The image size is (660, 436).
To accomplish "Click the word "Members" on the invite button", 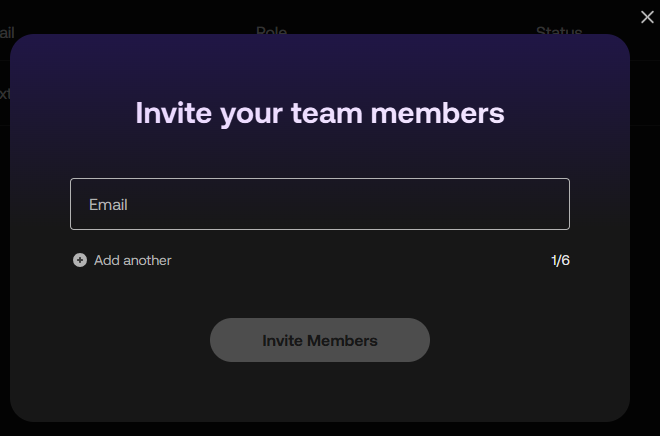I will pos(343,340).
